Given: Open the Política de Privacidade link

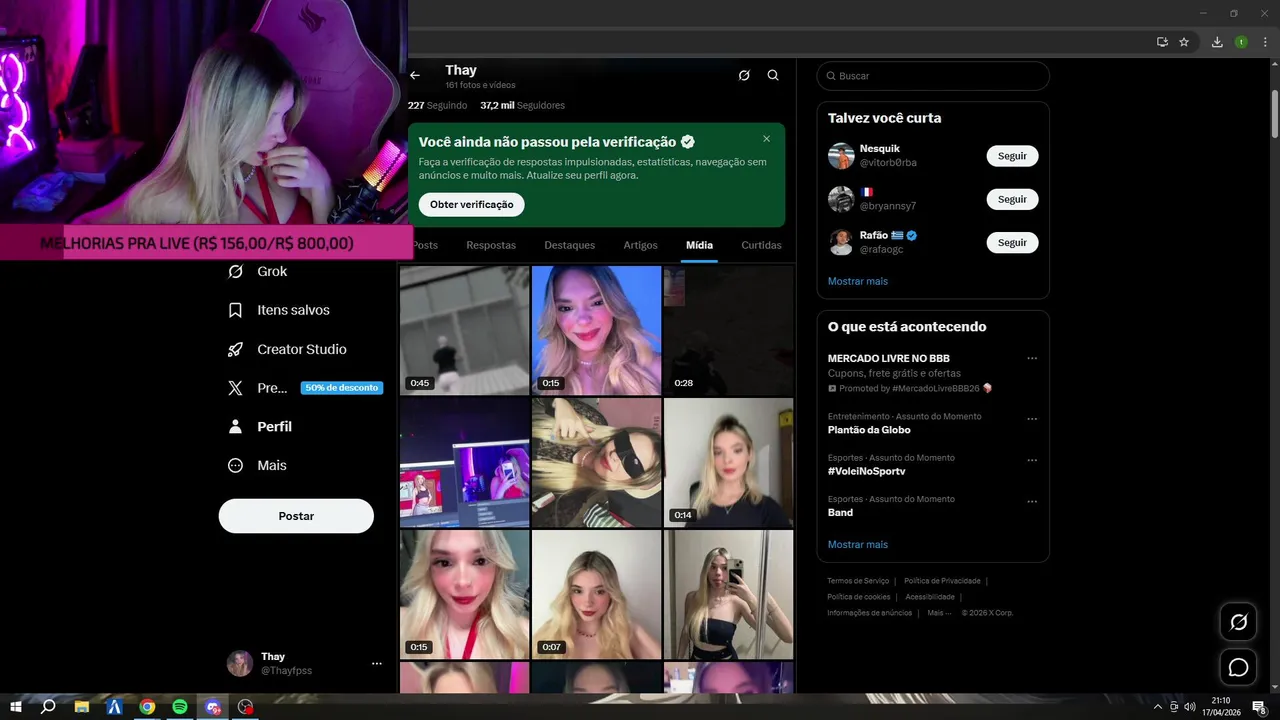Looking at the screenshot, I should click(x=942, y=581).
